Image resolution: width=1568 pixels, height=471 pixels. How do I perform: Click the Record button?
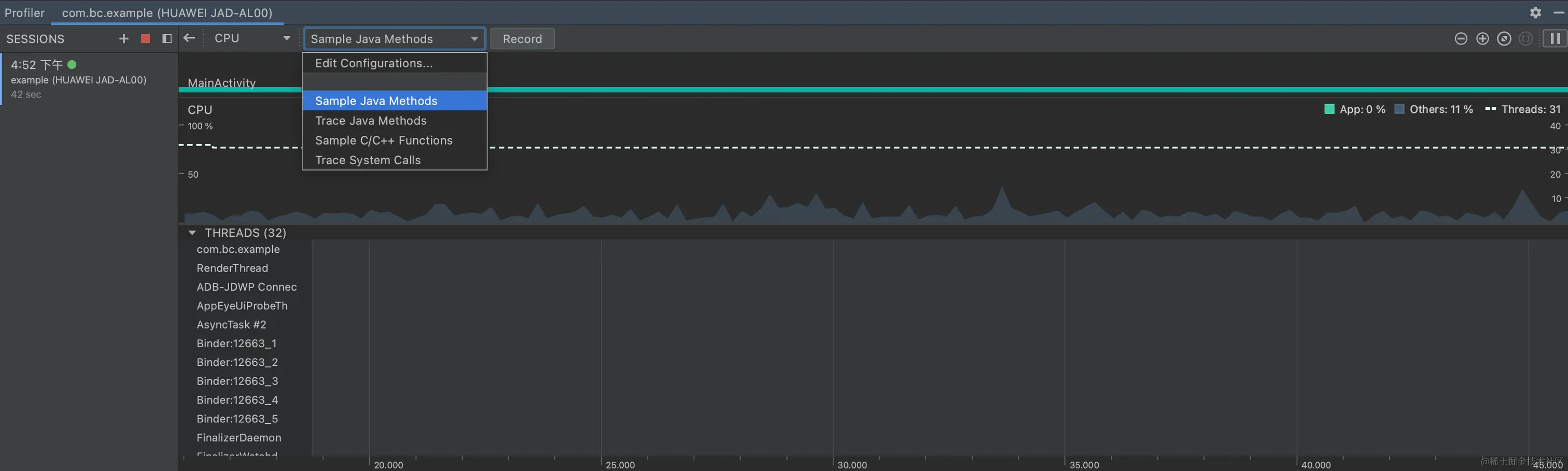pyautogui.click(x=522, y=39)
